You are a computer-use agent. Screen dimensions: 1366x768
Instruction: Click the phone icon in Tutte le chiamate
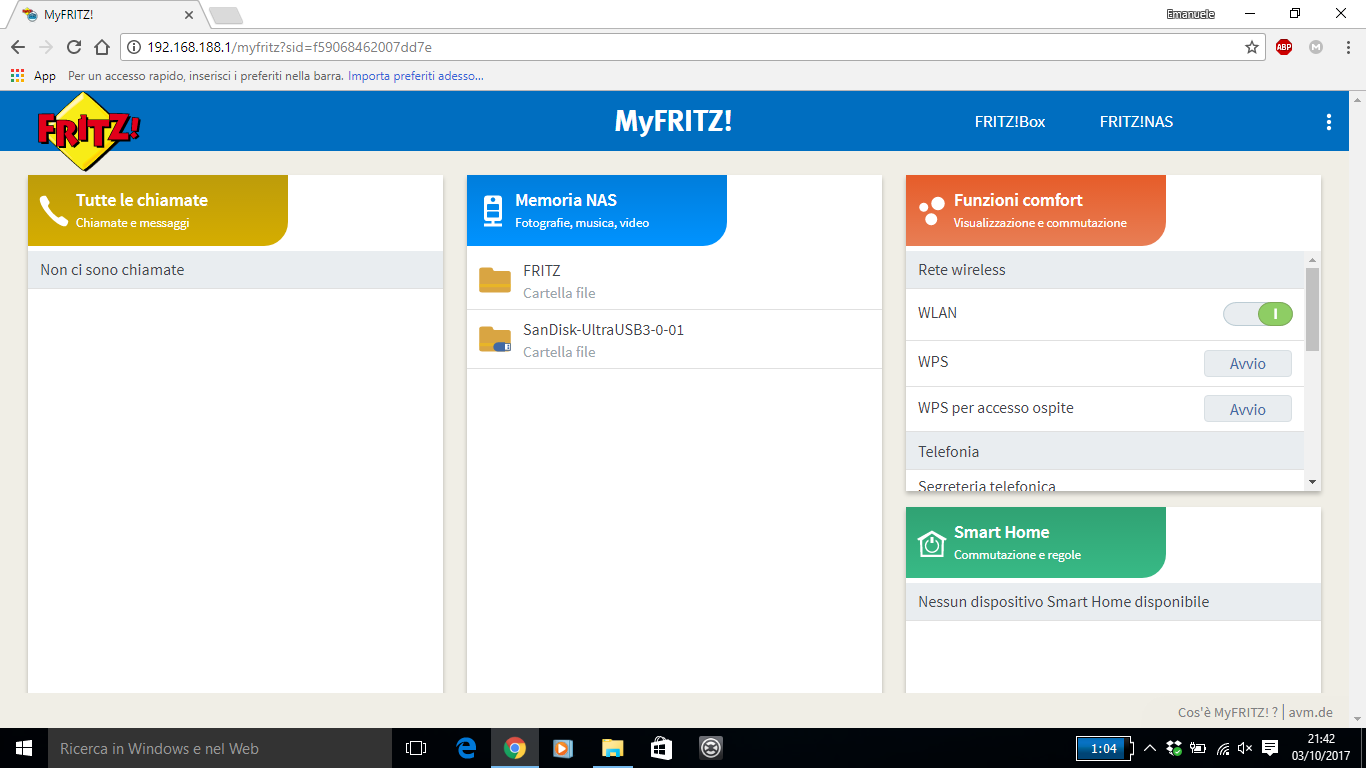point(53,210)
